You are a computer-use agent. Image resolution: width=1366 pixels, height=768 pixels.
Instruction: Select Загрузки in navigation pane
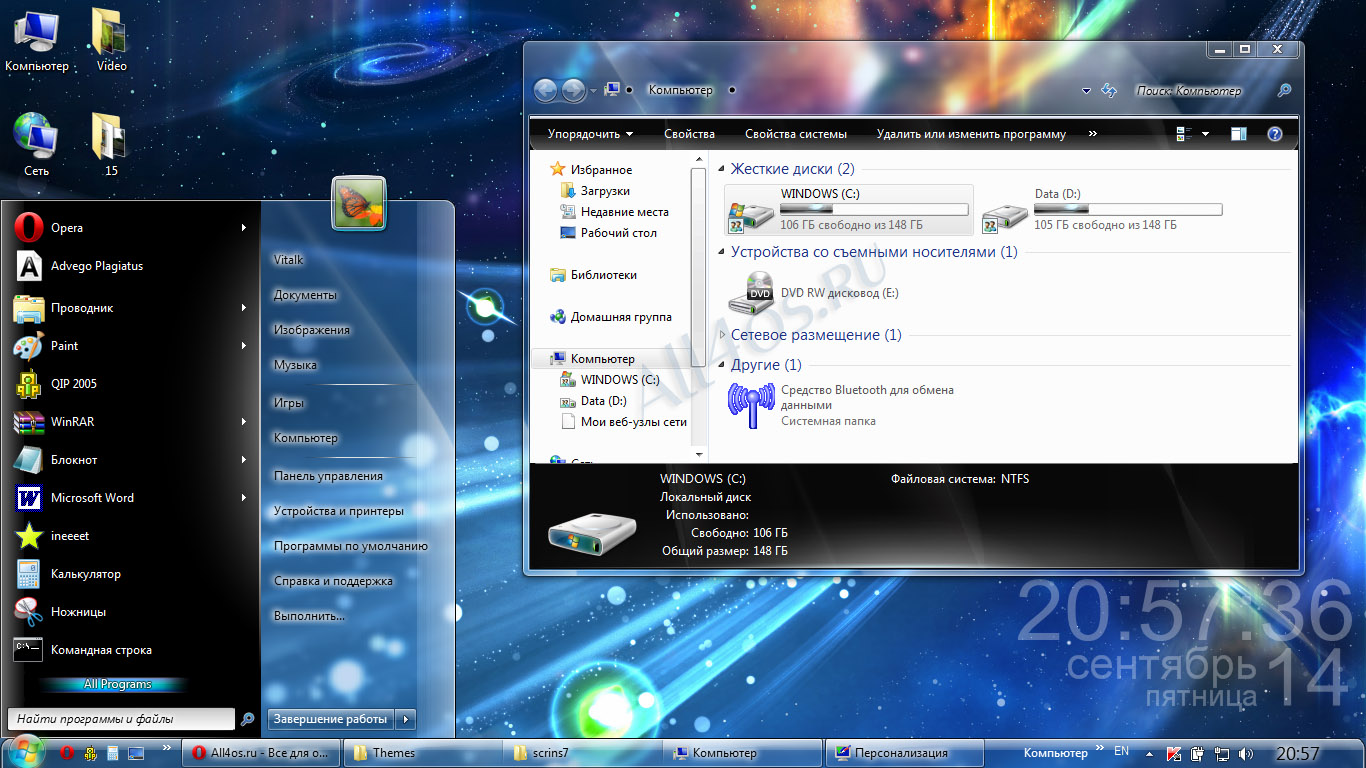596,191
